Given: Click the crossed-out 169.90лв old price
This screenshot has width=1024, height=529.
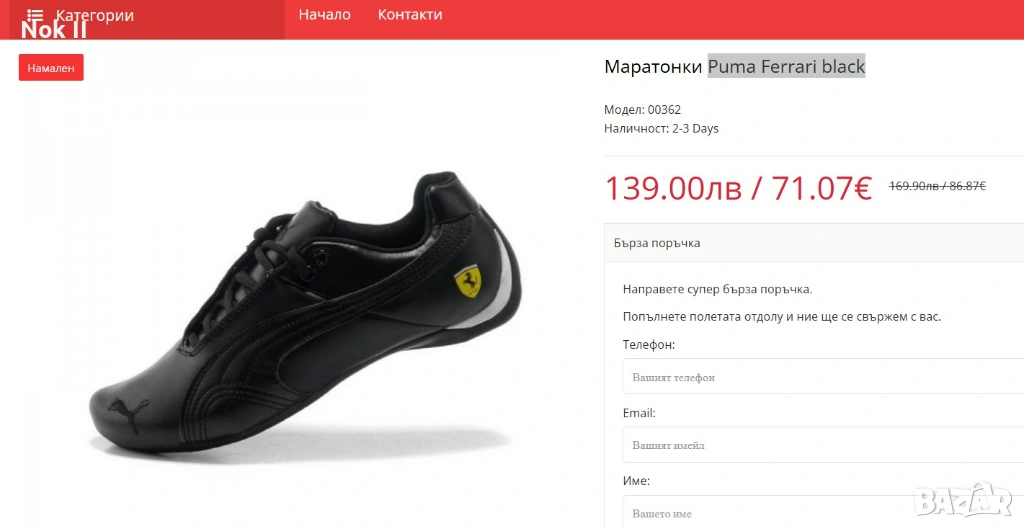Looking at the screenshot, I should (914, 186).
